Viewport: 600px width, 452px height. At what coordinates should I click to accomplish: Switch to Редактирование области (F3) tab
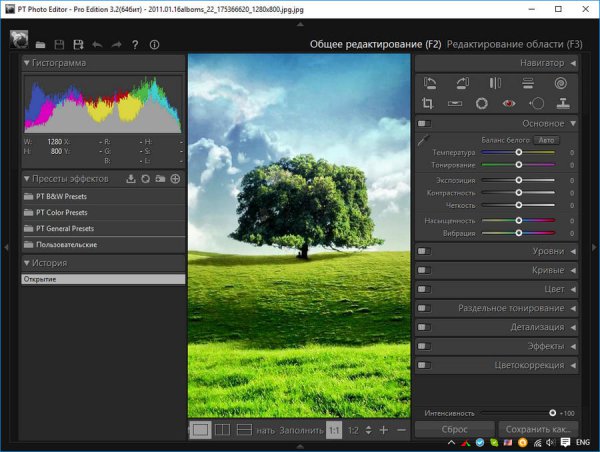coord(515,44)
